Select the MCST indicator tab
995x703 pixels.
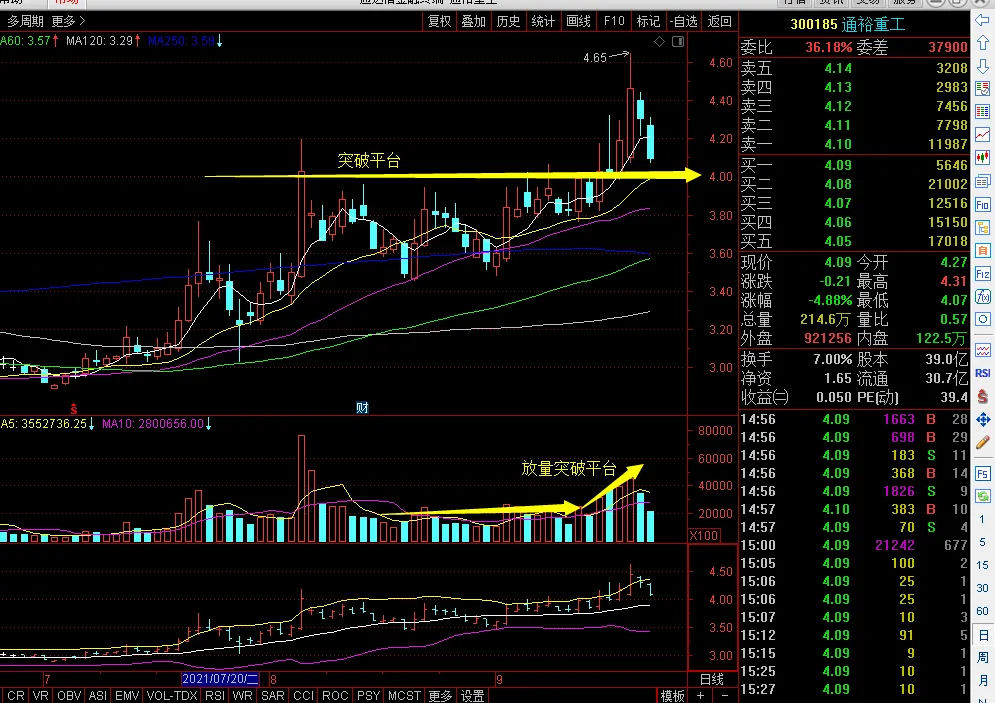tap(404, 696)
